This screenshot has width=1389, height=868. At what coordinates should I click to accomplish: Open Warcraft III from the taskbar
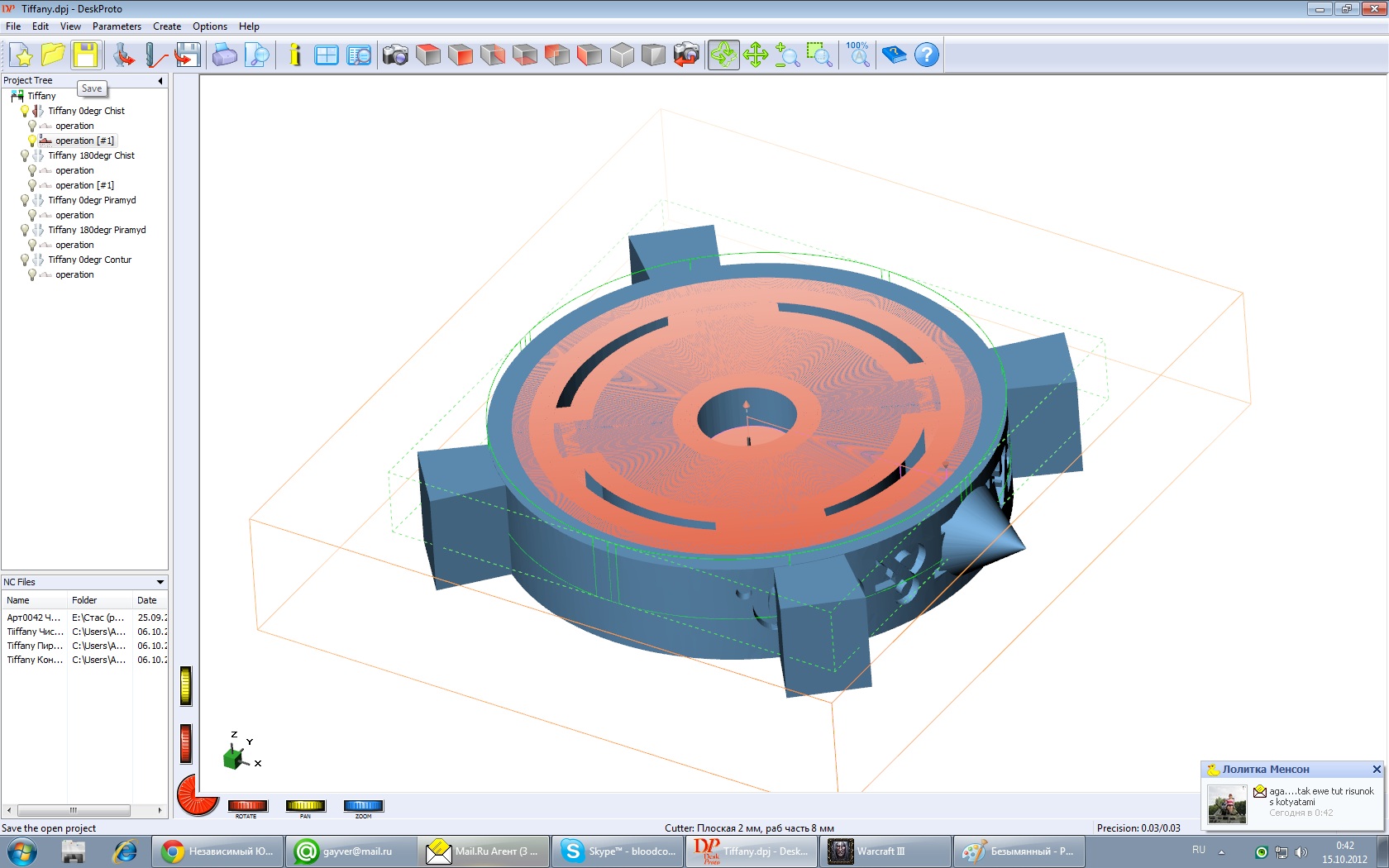coord(885,851)
